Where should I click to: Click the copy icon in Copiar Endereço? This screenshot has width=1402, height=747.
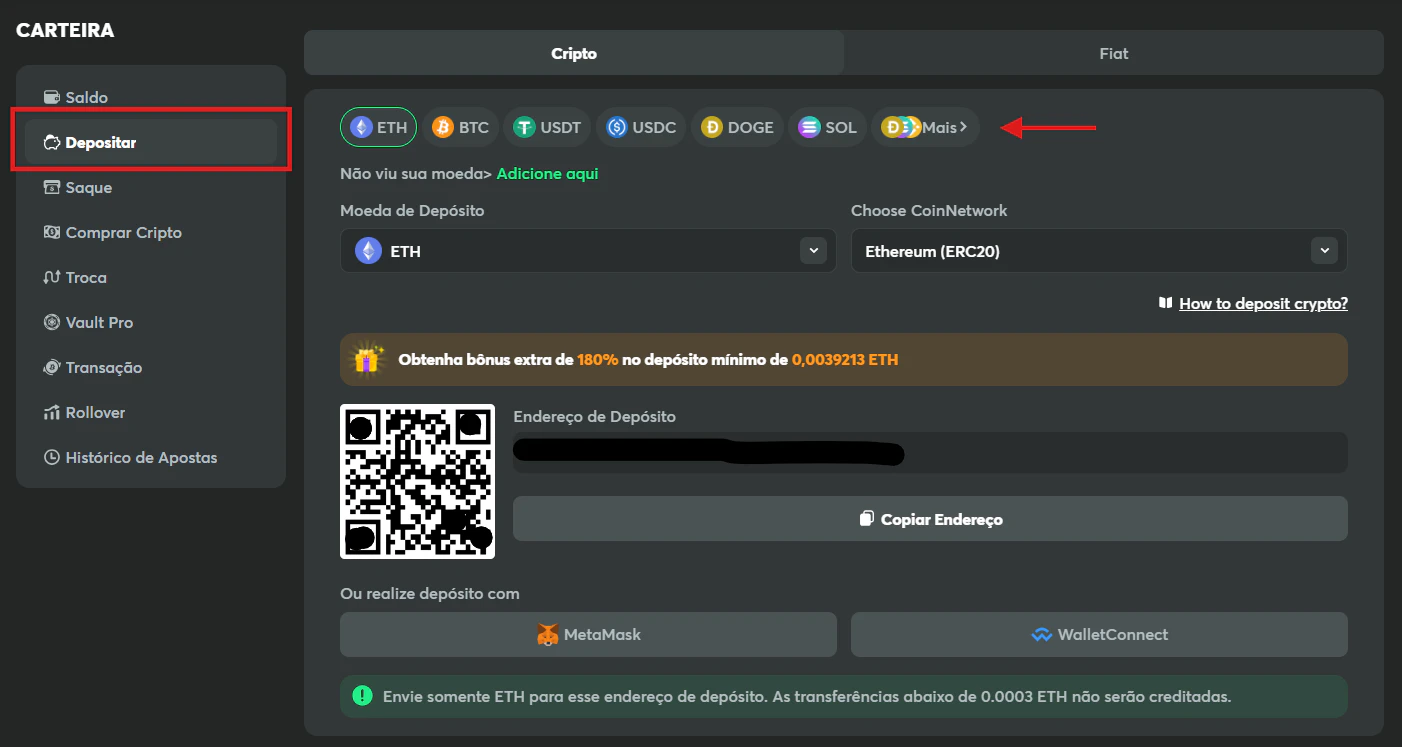pyautogui.click(x=867, y=519)
